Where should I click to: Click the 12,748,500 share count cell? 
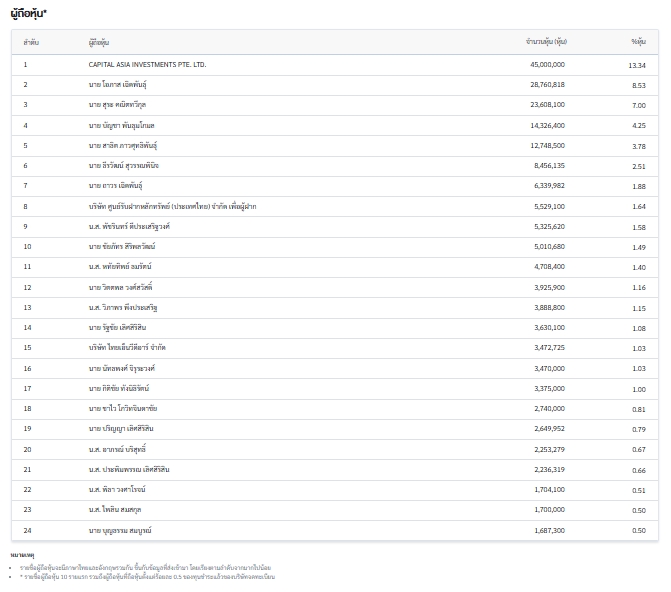pyautogui.click(x=547, y=145)
